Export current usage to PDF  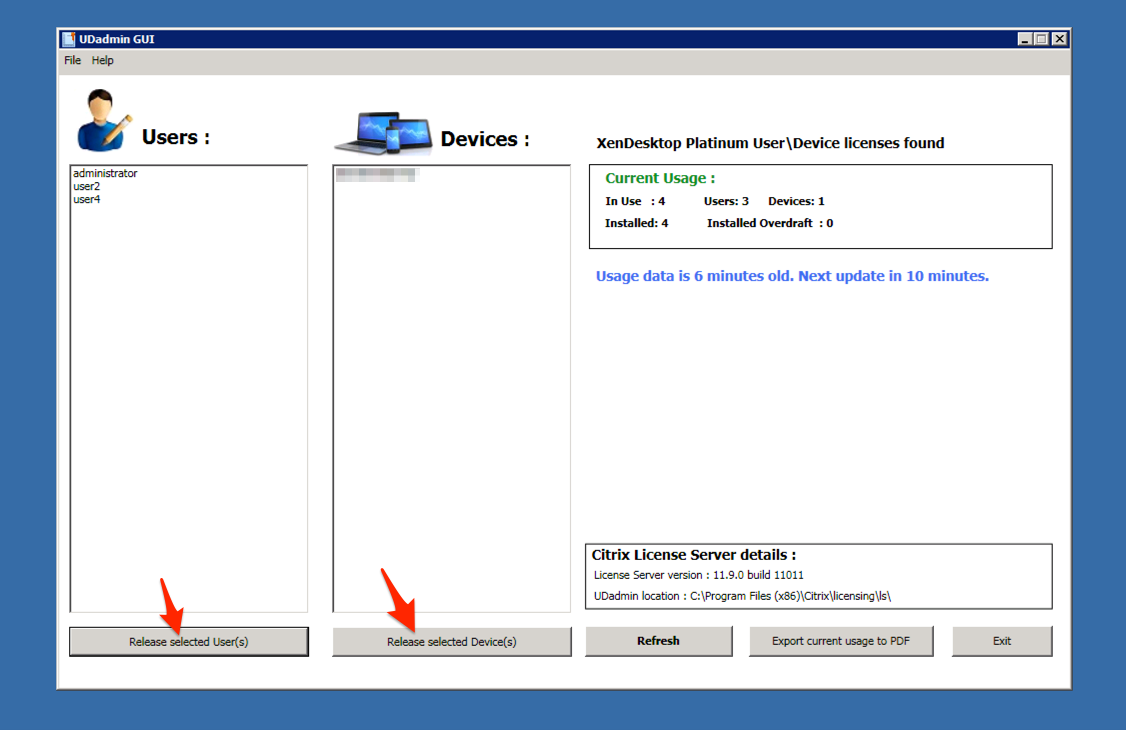coord(841,641)
